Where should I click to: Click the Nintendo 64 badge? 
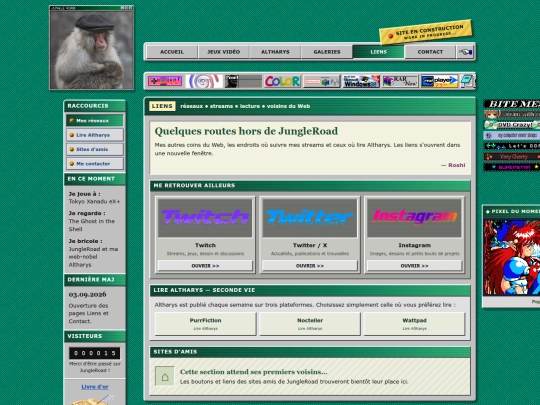pos(322,81)
